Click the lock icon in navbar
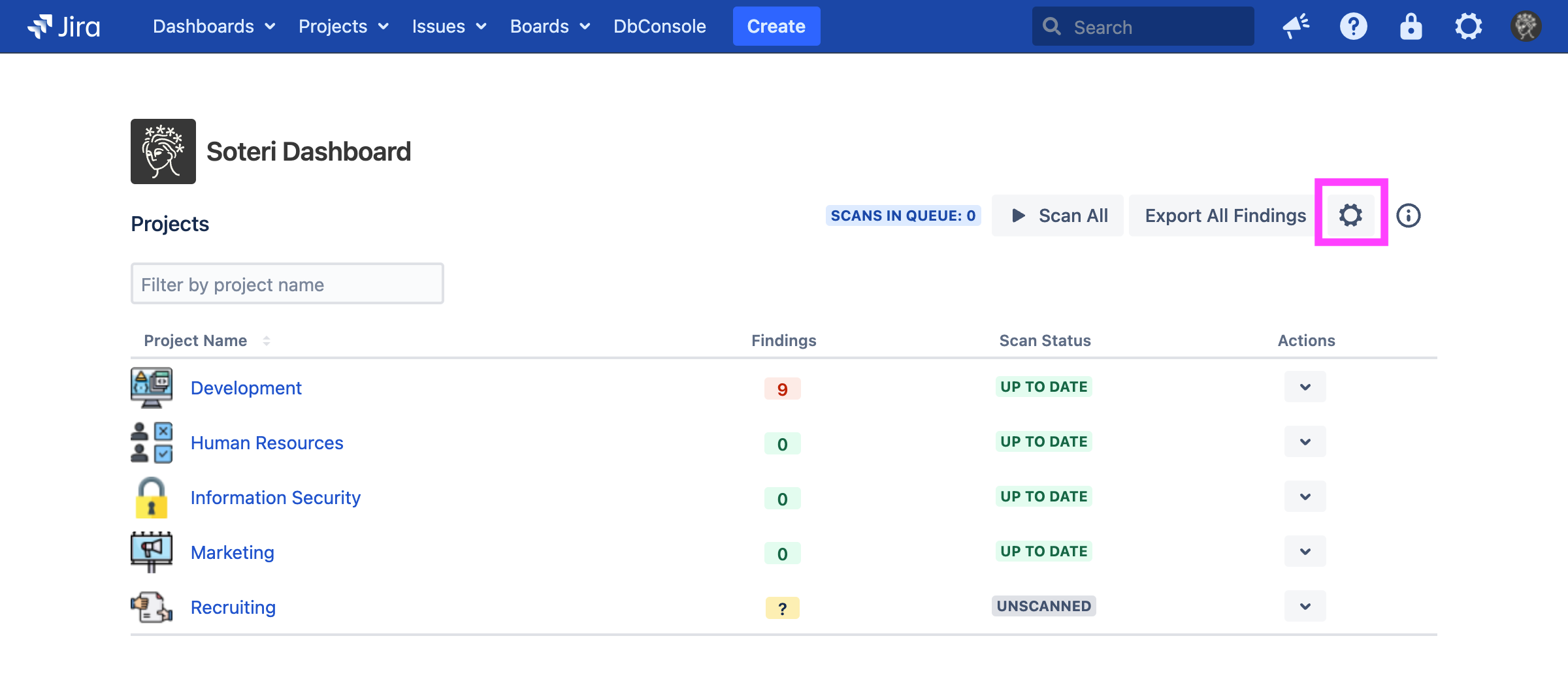This screenshot has height=683, width=1568. pos(1411,27)
